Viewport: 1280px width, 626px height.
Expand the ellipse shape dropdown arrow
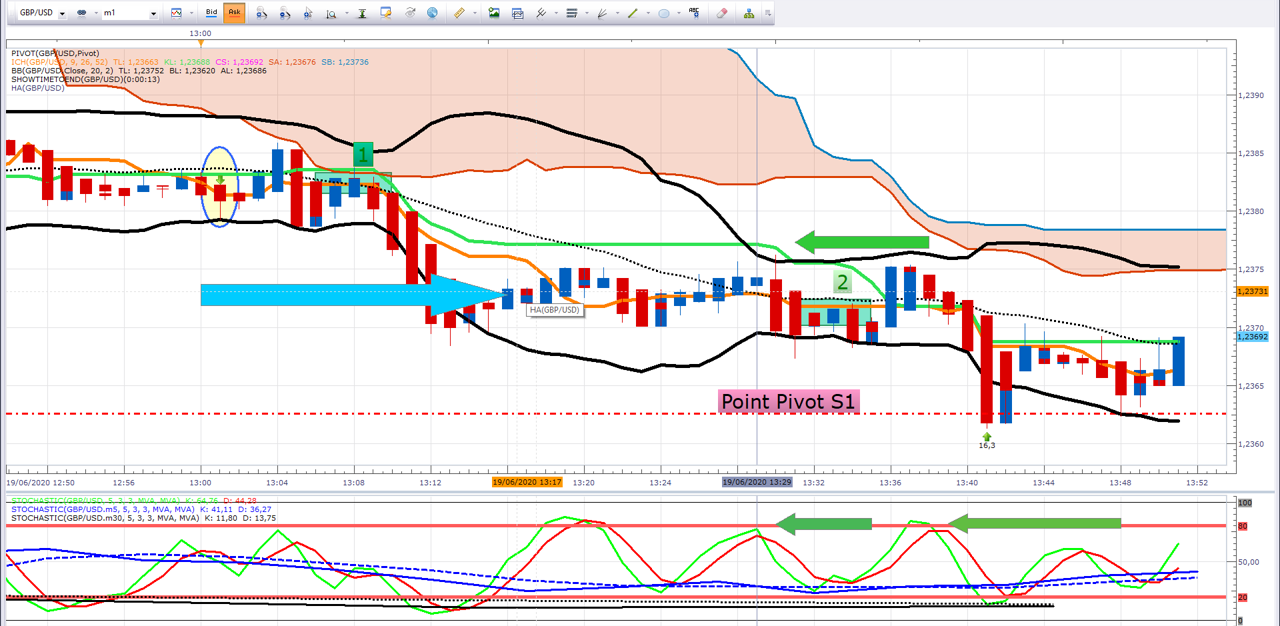point(678,14)
